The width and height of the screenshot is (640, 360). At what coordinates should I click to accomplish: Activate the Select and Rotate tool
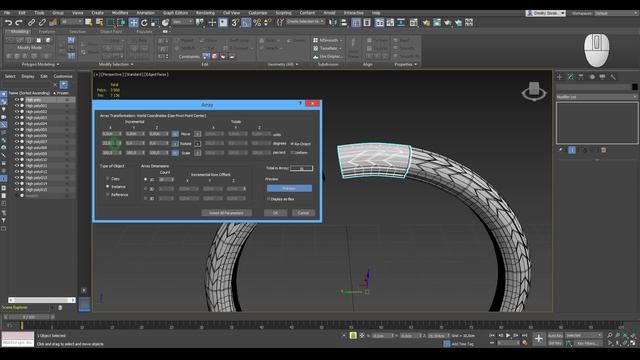[144, 23]
